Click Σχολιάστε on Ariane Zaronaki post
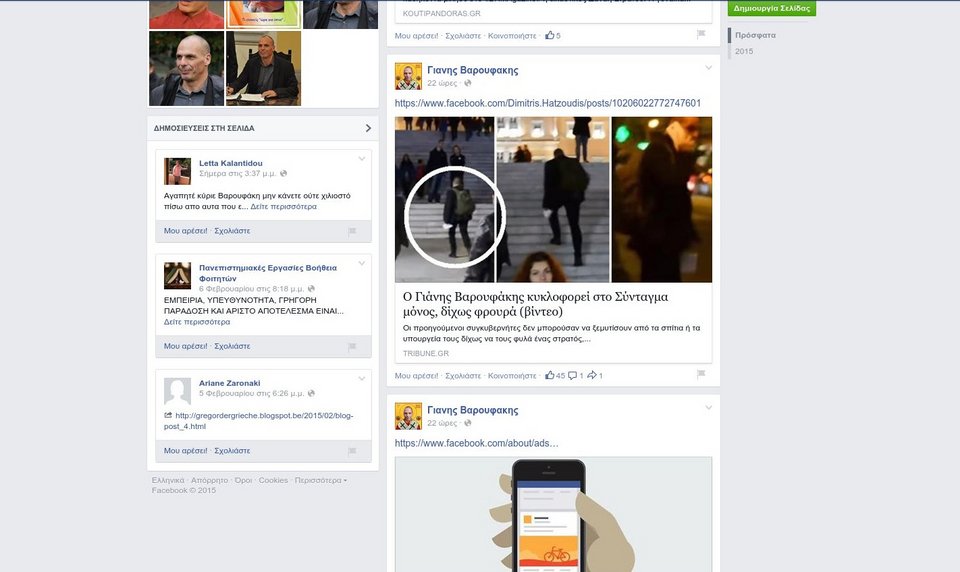Screen dimensions: 960x572 click(232, 451)
